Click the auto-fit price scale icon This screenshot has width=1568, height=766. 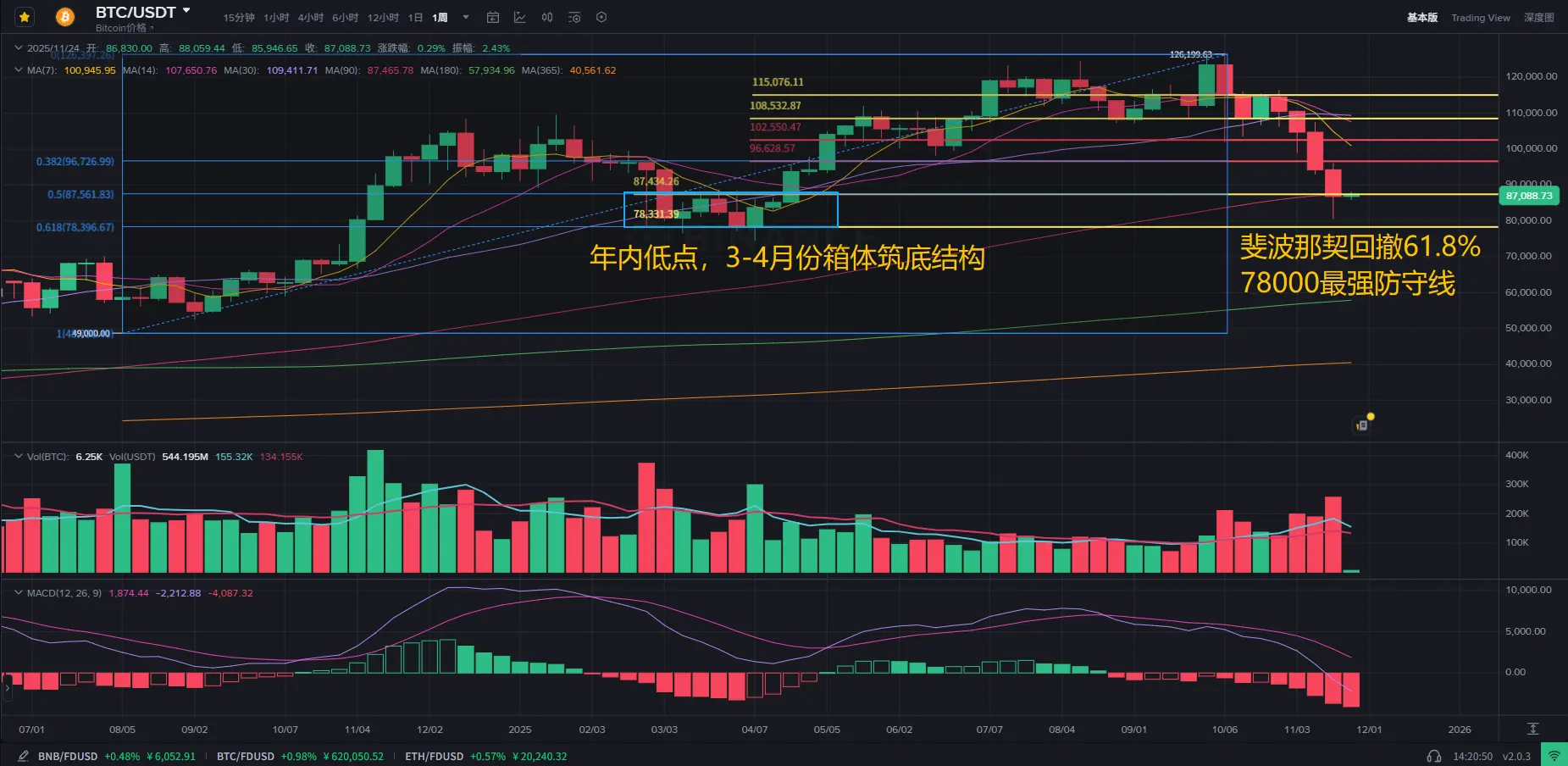coord(1532,729)
